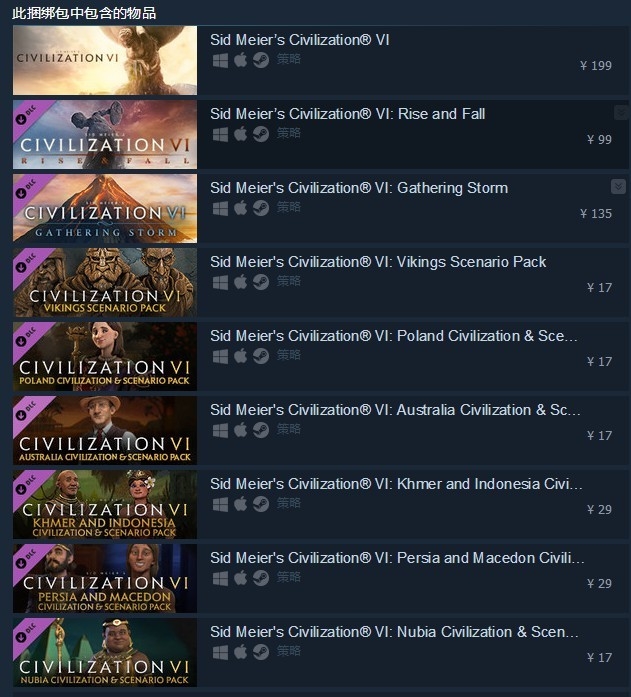Expand the Gathering Storm dropdown arrow

click(618, 186)
